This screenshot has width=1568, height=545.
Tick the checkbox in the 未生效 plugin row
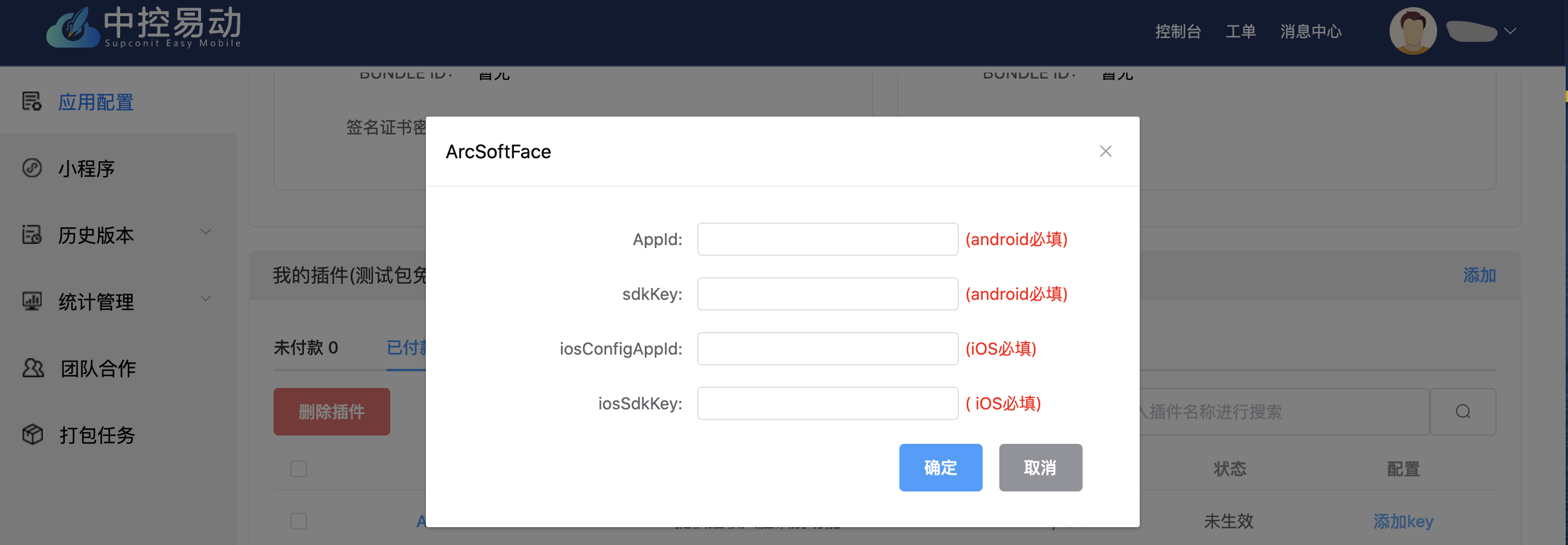[298, 521]
